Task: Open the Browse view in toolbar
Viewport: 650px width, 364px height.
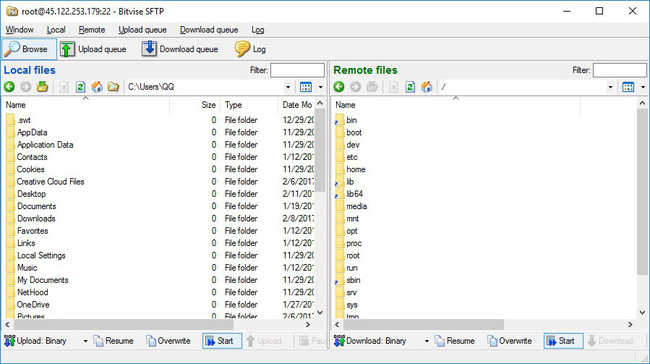Action: (29, 49)
